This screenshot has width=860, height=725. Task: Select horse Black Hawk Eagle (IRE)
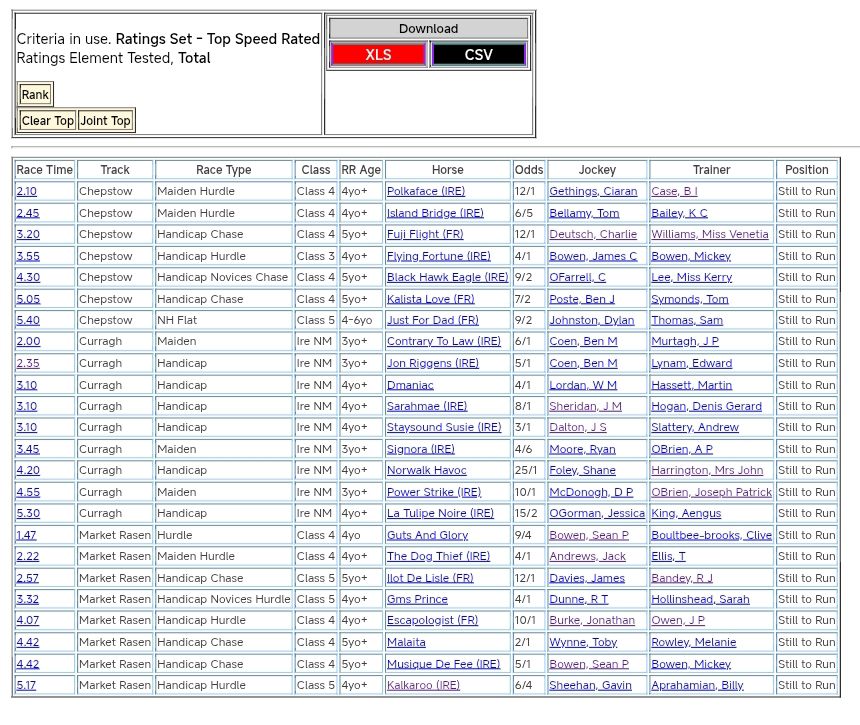click(447, 278)
